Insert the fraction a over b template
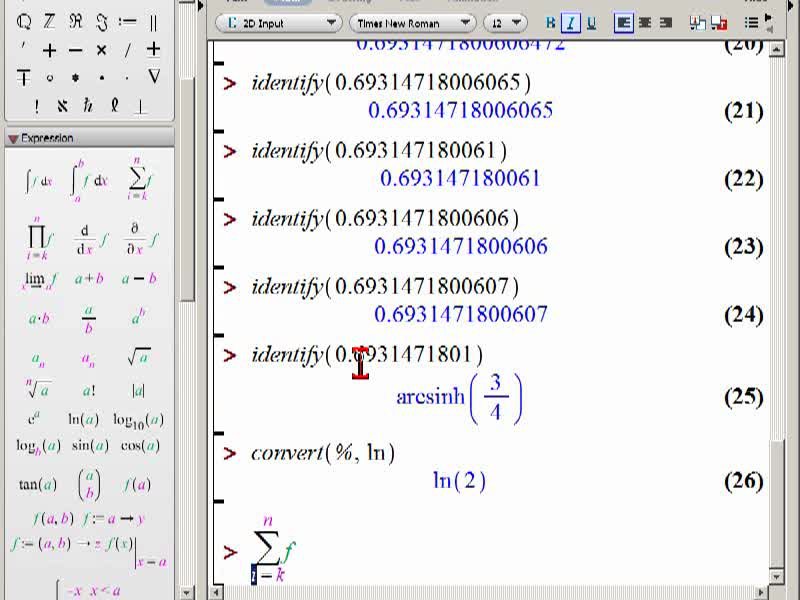 (x=89, y=319)
